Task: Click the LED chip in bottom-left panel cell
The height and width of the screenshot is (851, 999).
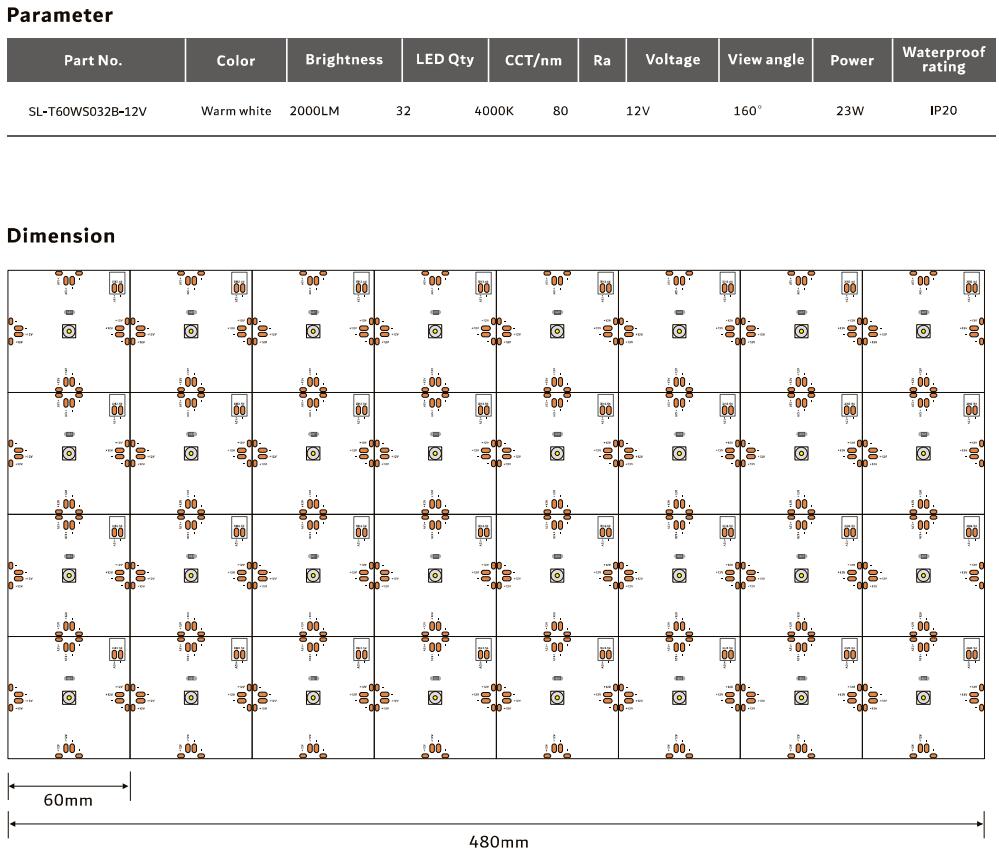Action: coord(69,697)
